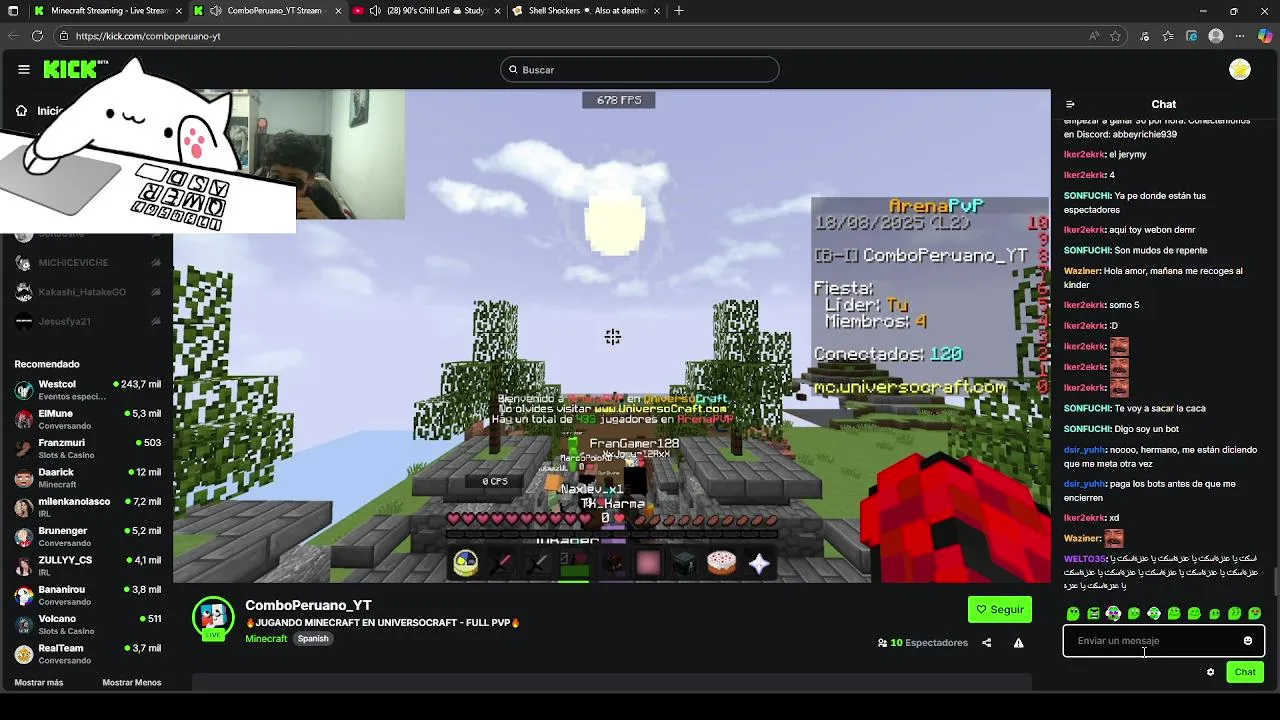Viewport: 1280px width, 720px height.
Task: Open the Copilot icon
Action: click(x=1265, y=36)
